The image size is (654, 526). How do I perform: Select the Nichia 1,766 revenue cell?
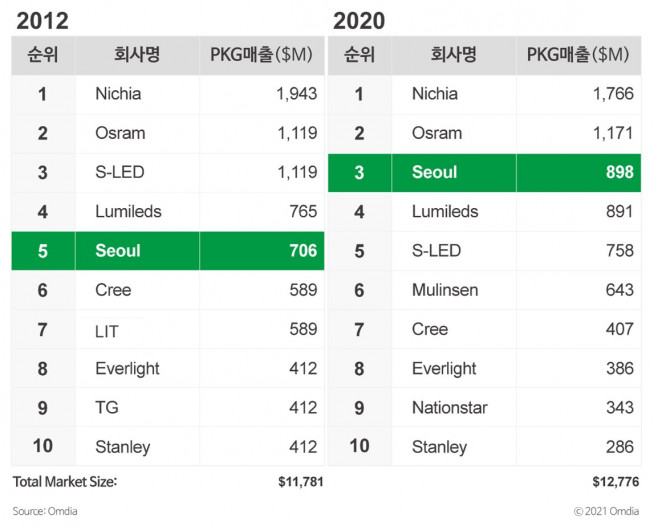click(x=612, y=94)
